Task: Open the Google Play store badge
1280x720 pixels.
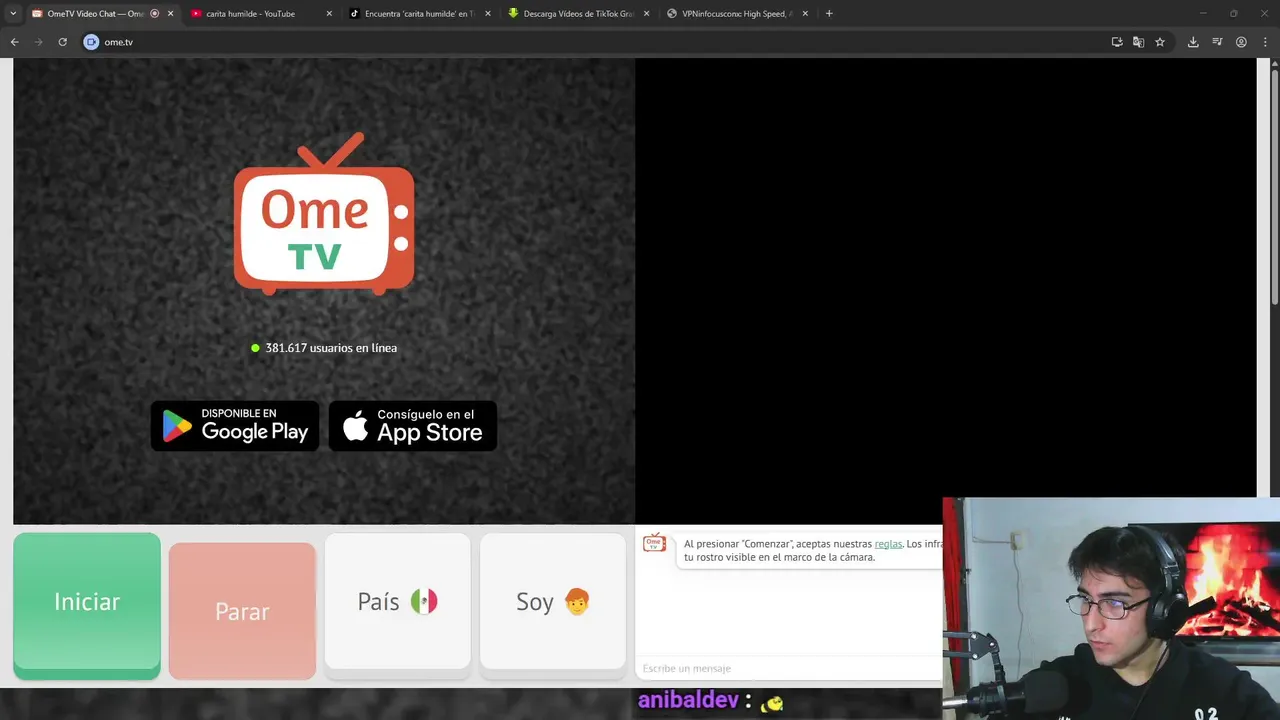Action: 235,426
